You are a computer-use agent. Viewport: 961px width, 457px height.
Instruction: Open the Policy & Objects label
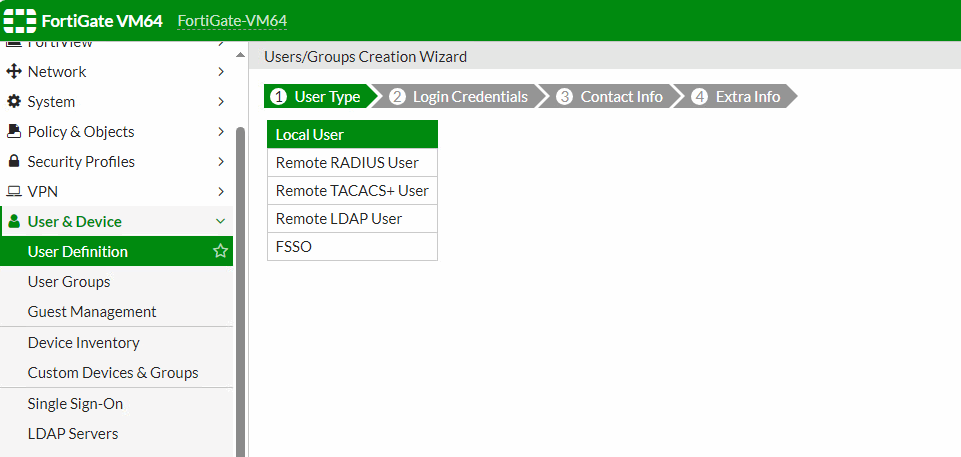pos(81,132)
